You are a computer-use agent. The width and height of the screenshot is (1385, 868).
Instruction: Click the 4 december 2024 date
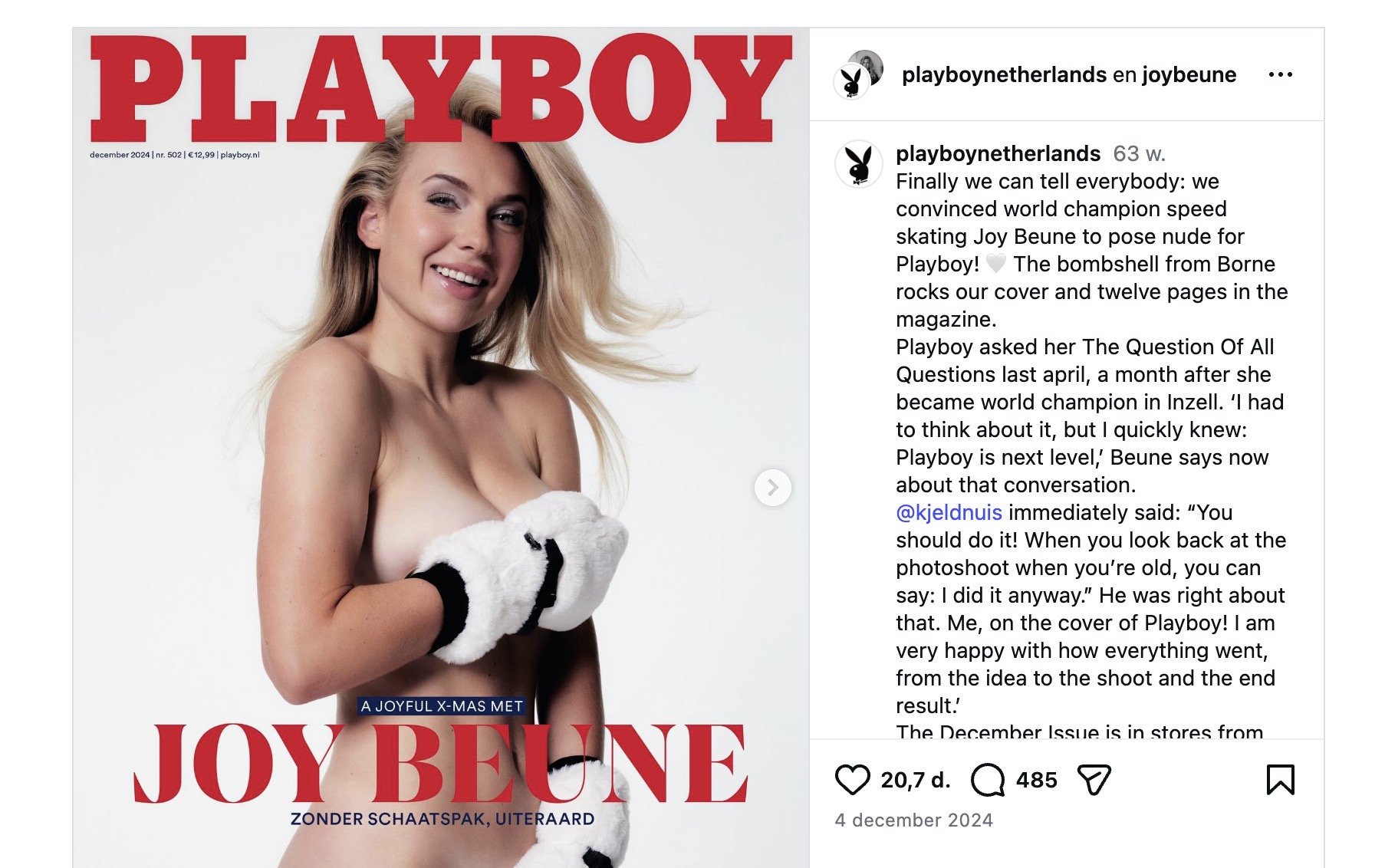pyautogui.click(x=913, y=820)
